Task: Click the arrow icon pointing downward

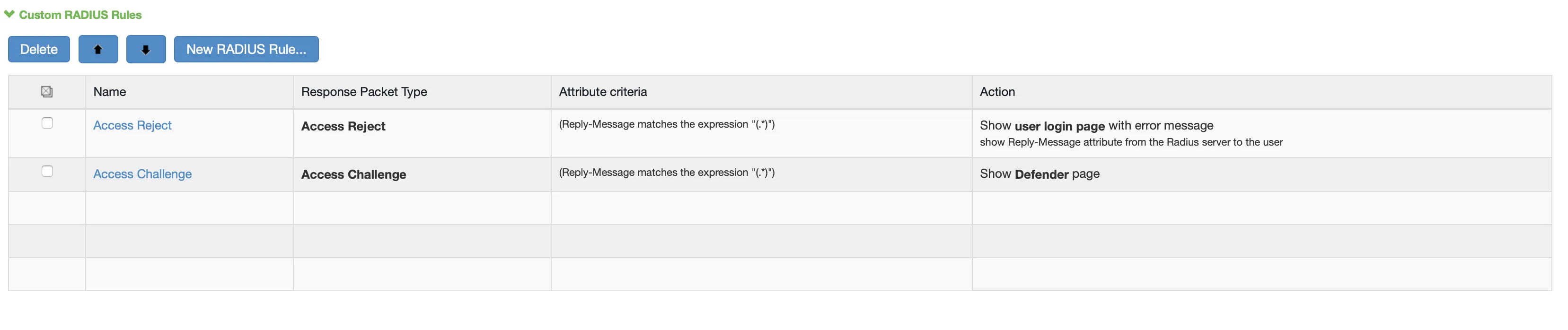Action: [145, 49]
